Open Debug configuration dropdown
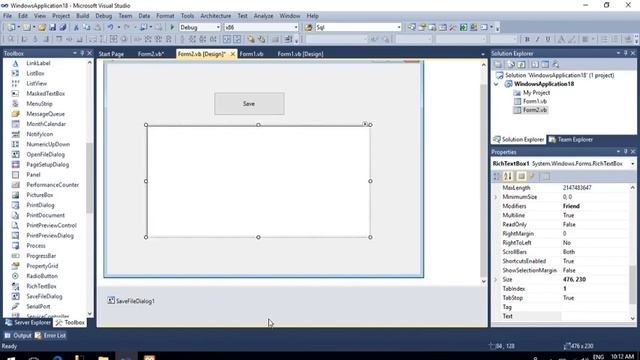The image size is (640, 360). (x=218, y=27)
